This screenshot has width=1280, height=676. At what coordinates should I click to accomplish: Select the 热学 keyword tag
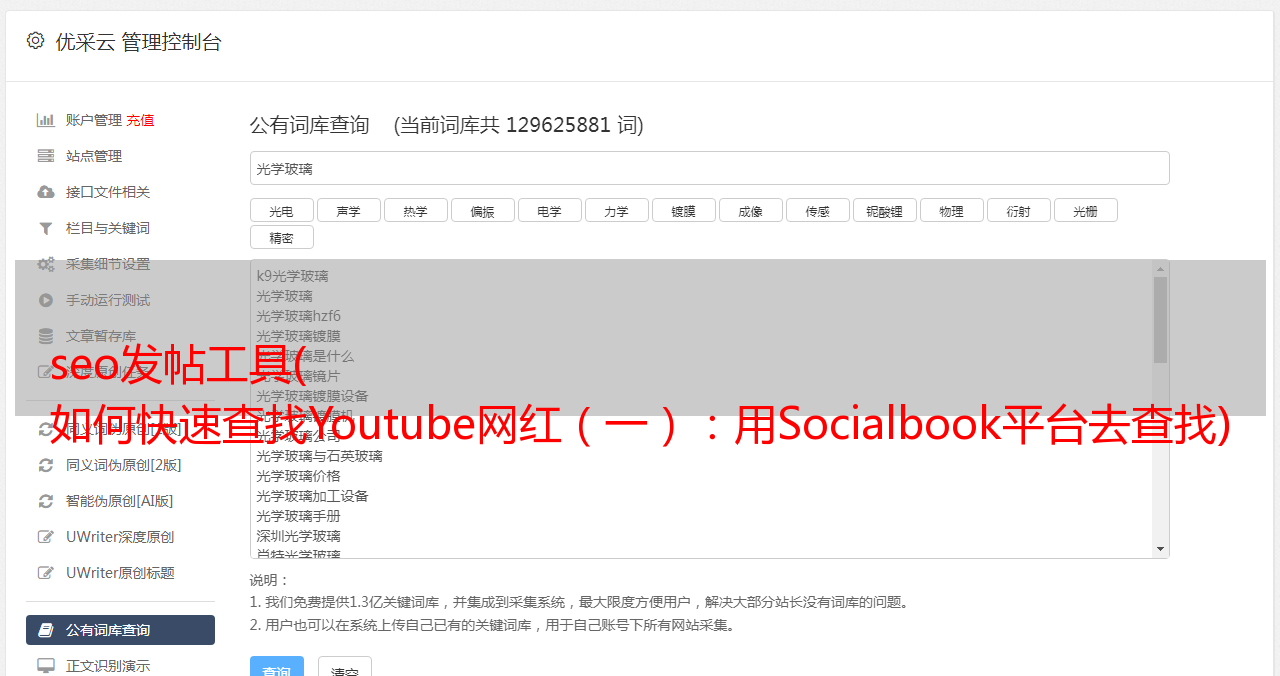click(x=415, y=211)
